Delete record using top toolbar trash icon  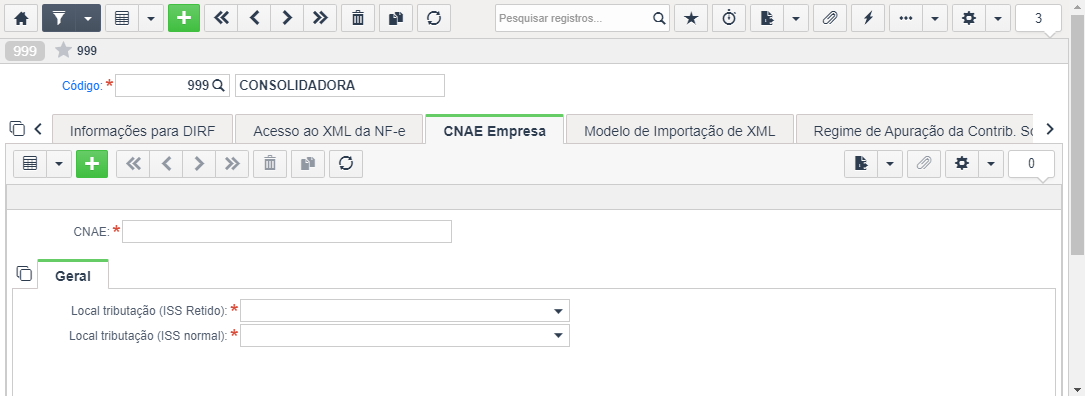[x=358, y=19]
